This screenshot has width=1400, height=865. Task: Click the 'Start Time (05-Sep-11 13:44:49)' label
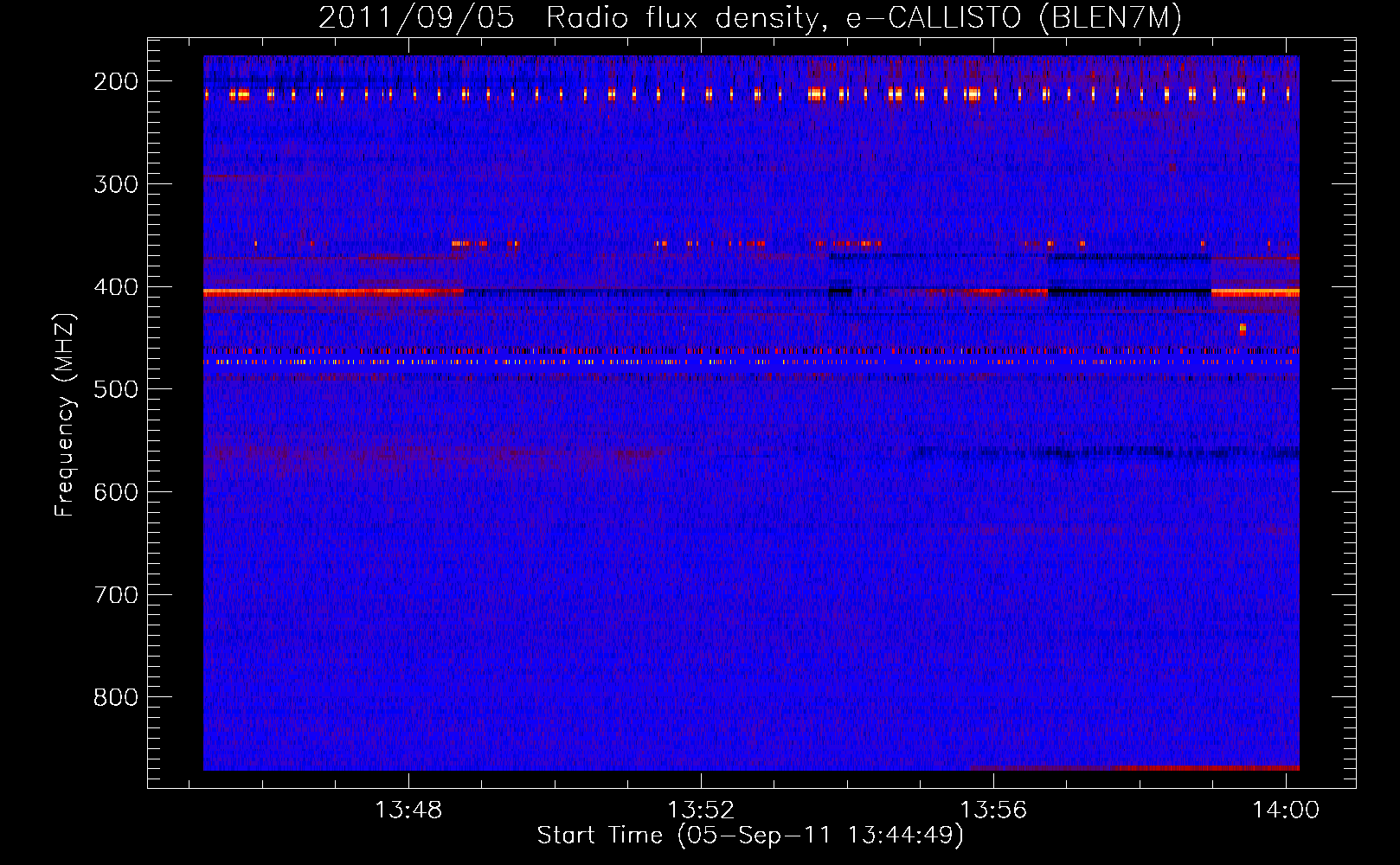click(x=750, y=836)
